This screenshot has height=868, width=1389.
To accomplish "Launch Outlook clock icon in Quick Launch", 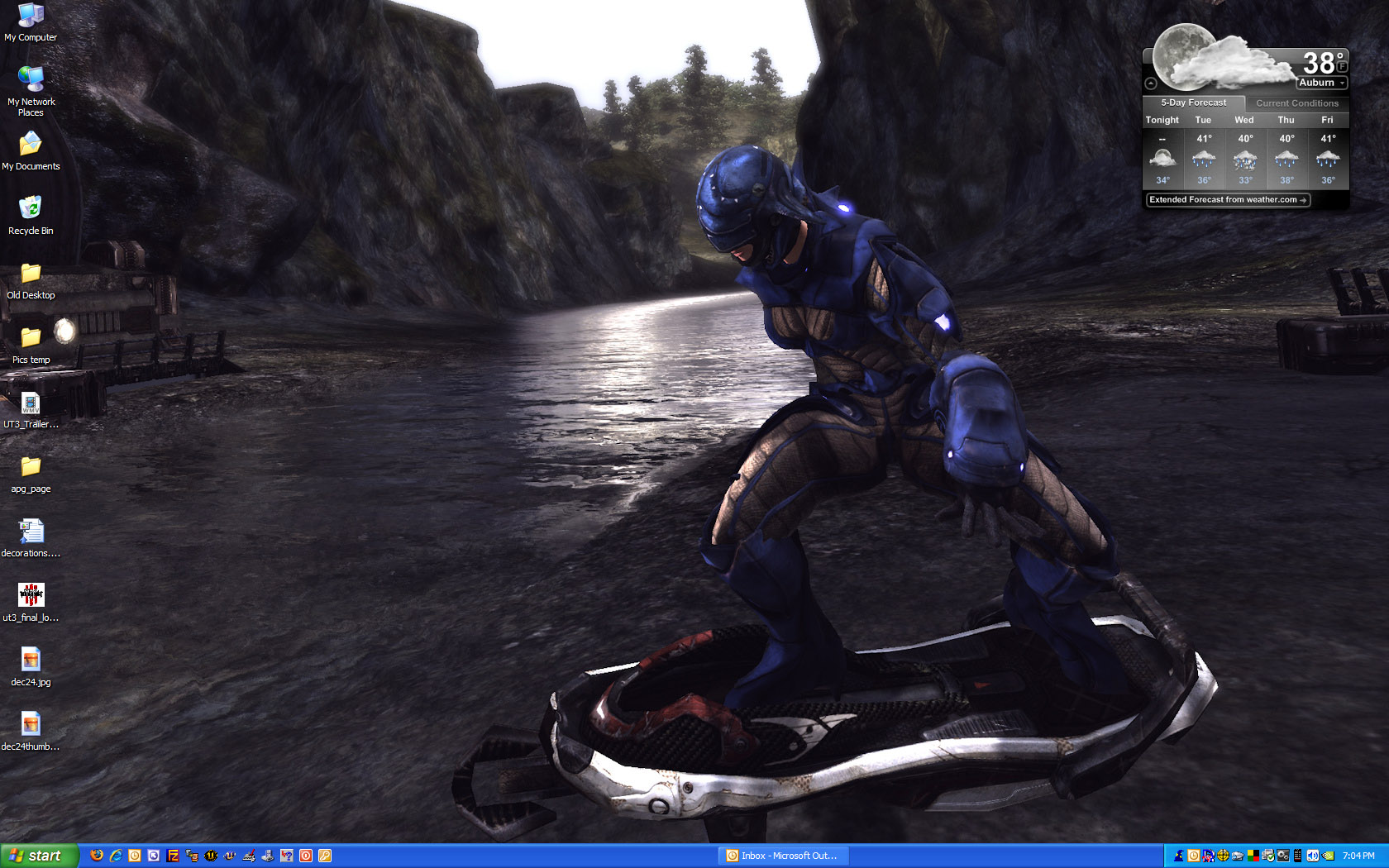I will pyautogui.click(x=135, y=856).
